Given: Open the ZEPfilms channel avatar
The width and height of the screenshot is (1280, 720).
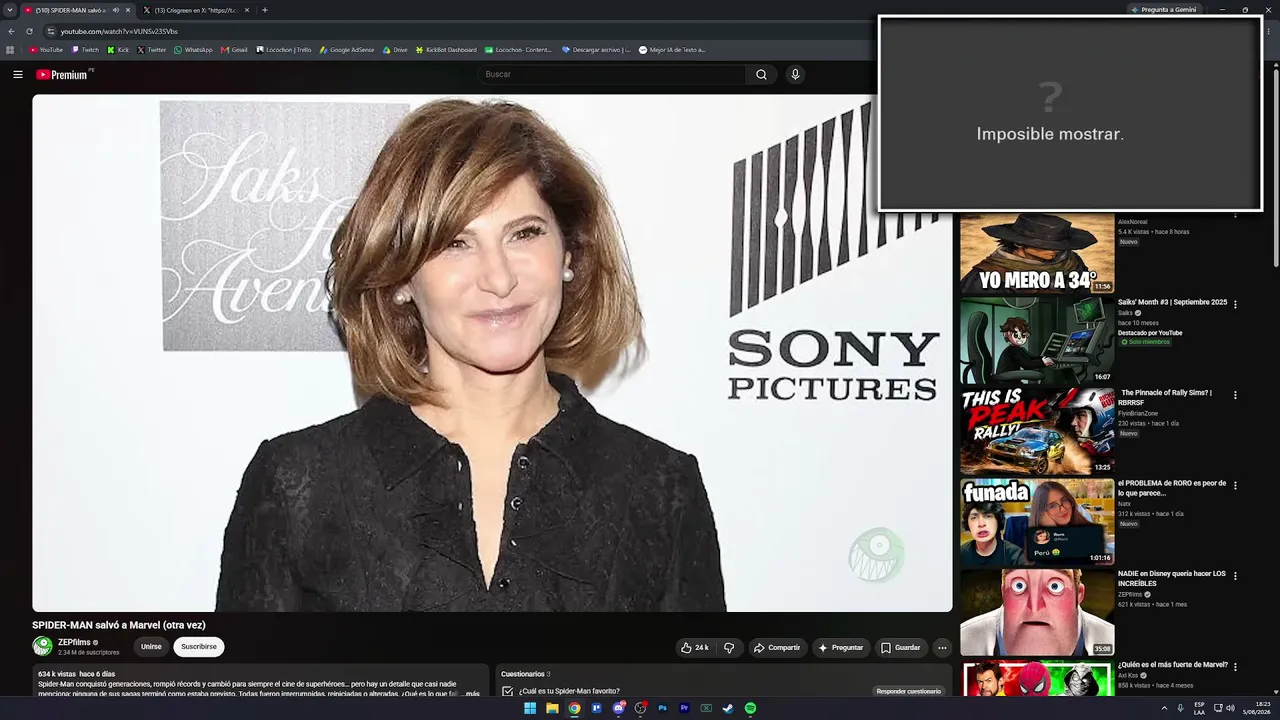Looking at the screenshot, I should coord(42,646).
